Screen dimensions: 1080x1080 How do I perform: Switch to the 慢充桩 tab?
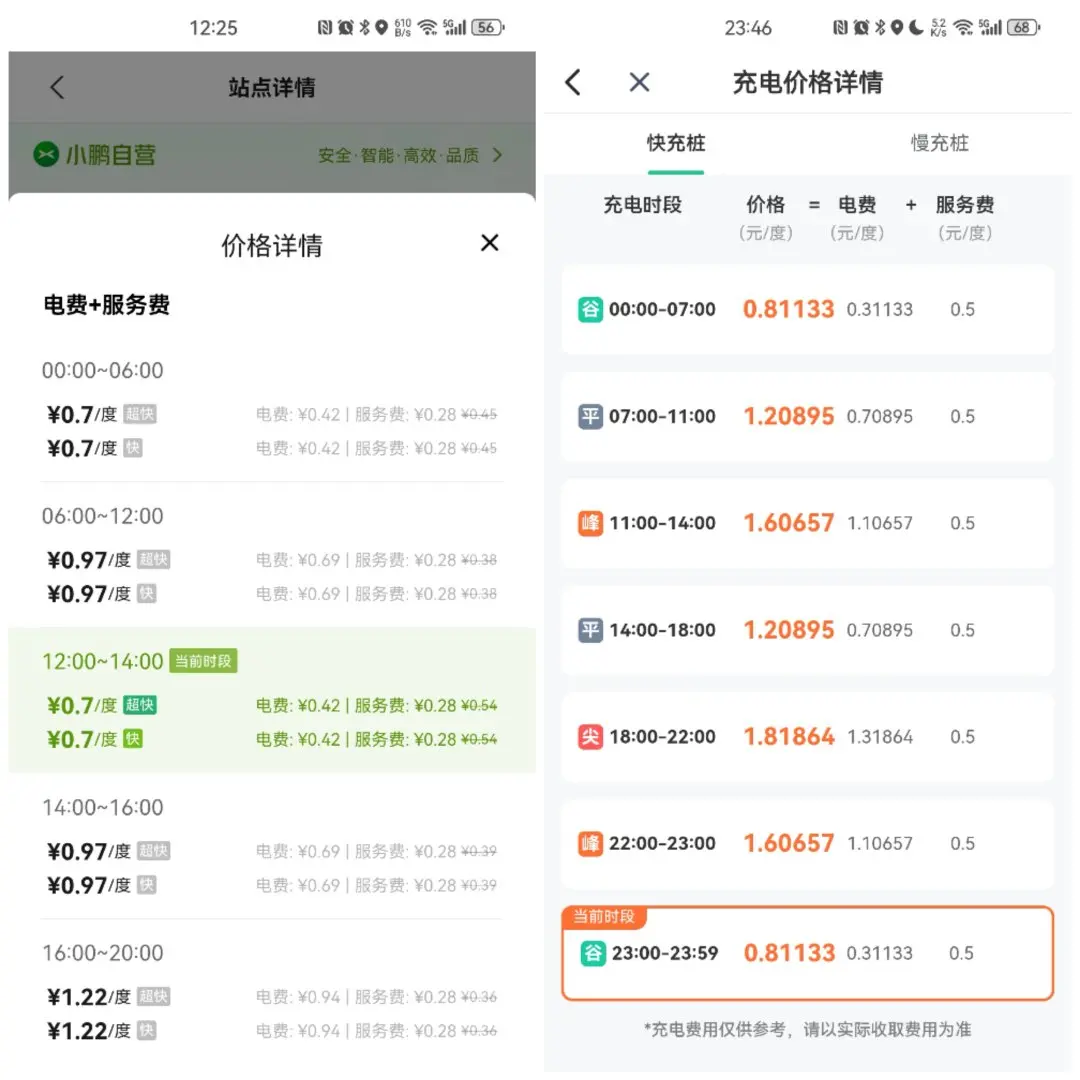tap(939, 143)
